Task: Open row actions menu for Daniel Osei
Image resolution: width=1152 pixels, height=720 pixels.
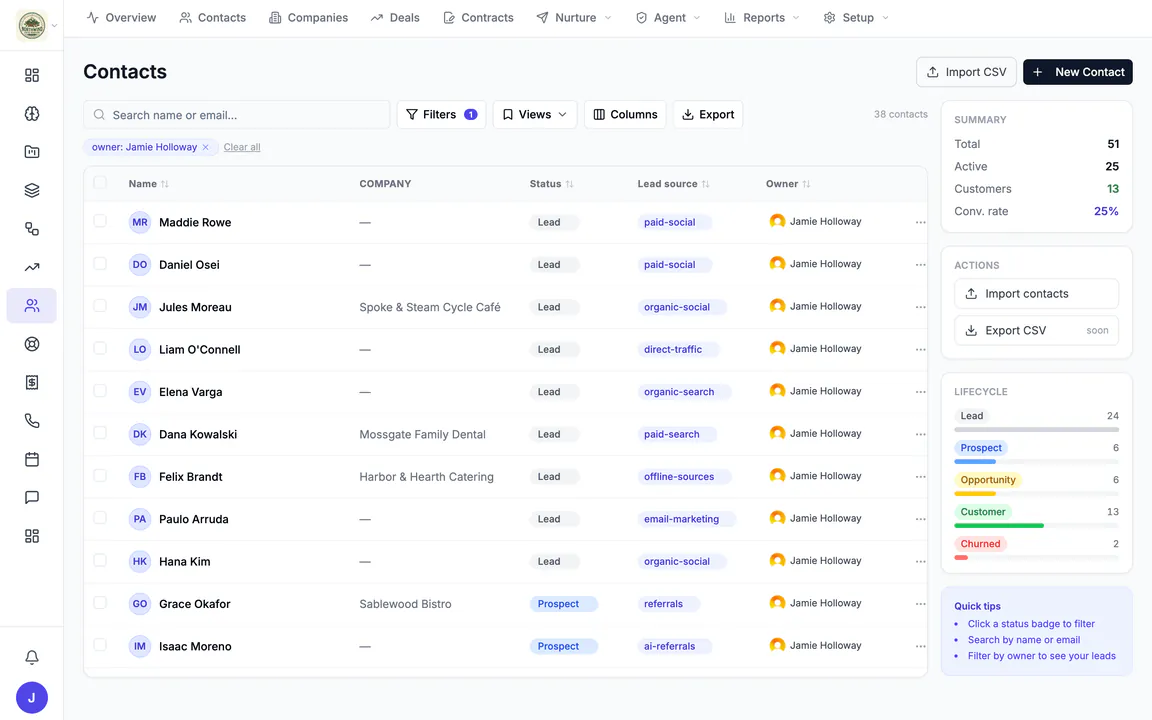Action: [920, 264]
